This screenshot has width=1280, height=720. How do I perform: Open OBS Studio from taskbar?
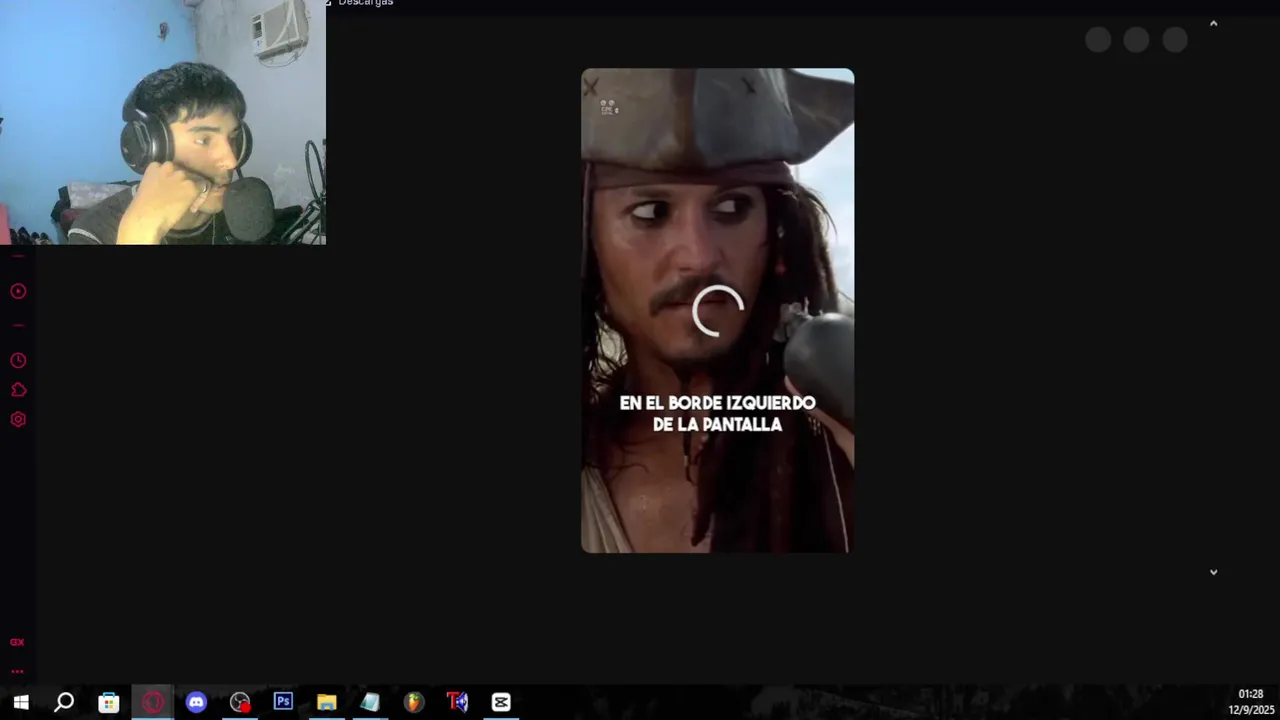240,702
